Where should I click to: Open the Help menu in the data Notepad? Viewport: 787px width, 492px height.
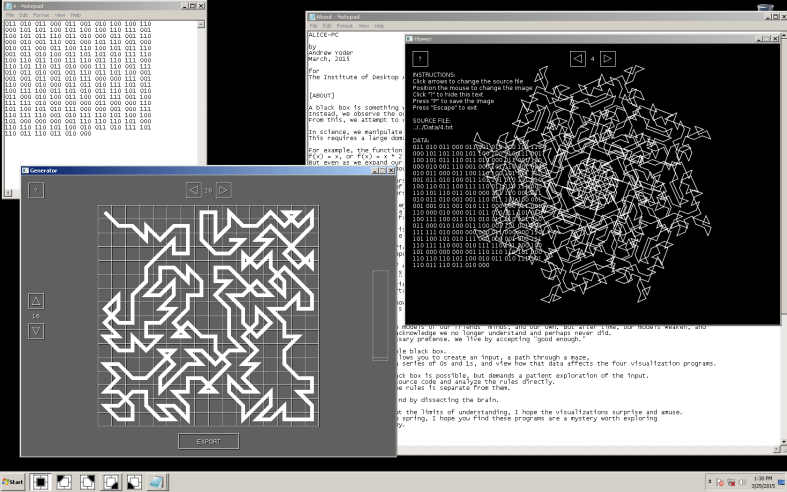pyautogui.click(x=77, y=15)
